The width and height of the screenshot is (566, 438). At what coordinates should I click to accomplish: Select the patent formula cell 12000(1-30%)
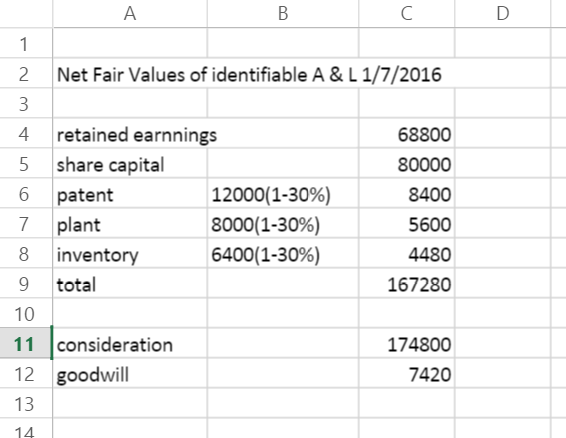[x=283, y=195]
